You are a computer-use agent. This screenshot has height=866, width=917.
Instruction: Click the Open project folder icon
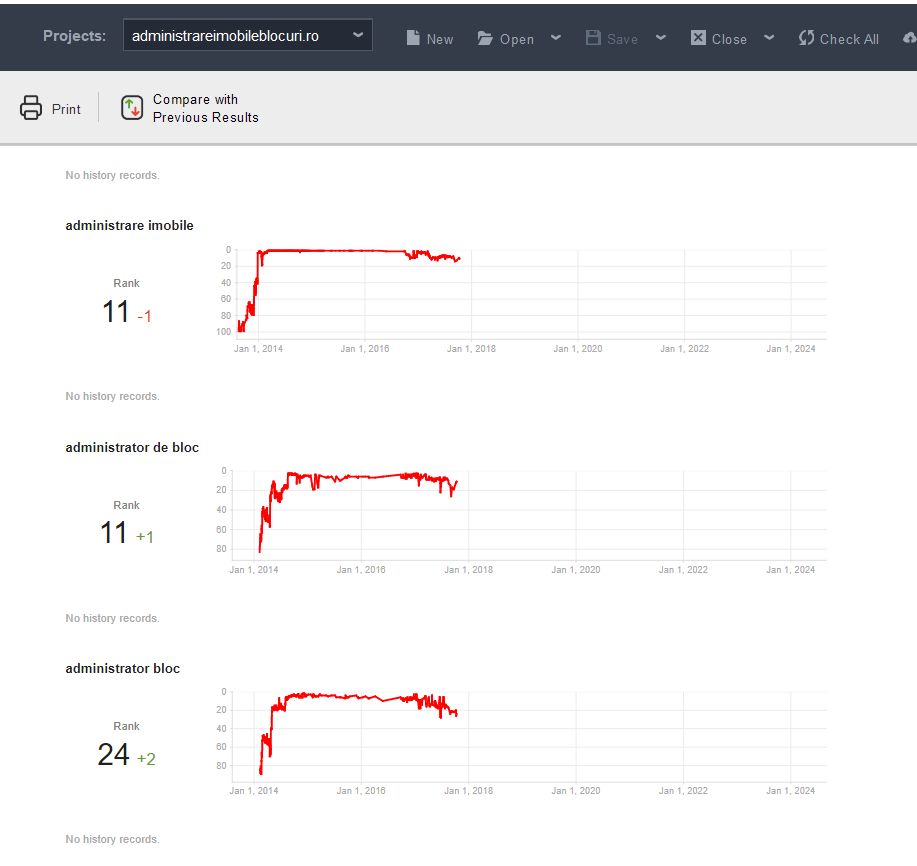[x=485, y=37]
